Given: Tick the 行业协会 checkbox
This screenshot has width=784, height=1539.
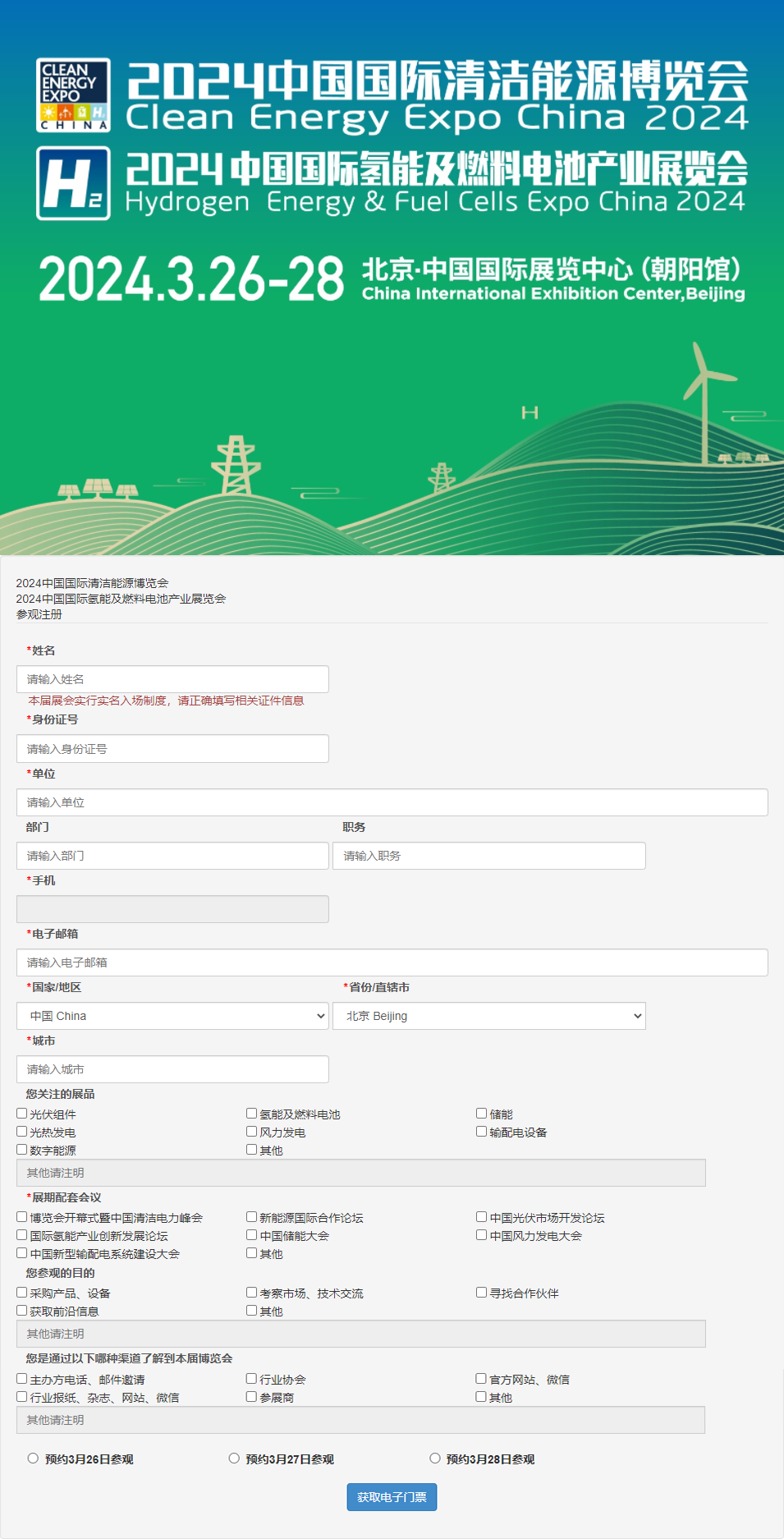Looking at the screenshot, I should click(252, 1379).
